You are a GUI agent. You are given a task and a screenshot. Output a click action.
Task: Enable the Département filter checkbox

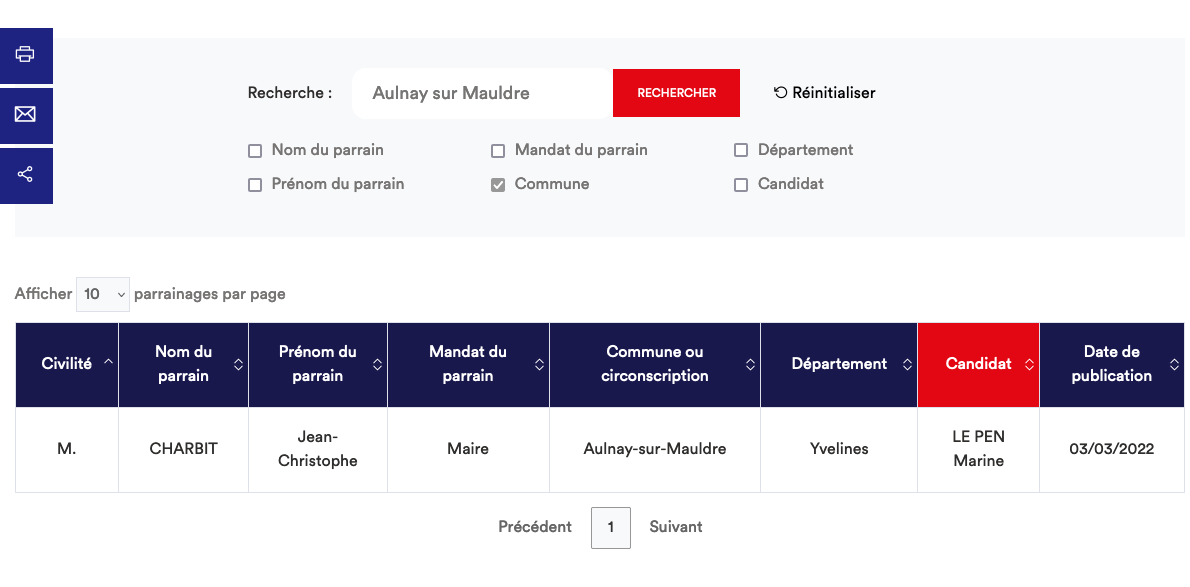coord(741,151)
